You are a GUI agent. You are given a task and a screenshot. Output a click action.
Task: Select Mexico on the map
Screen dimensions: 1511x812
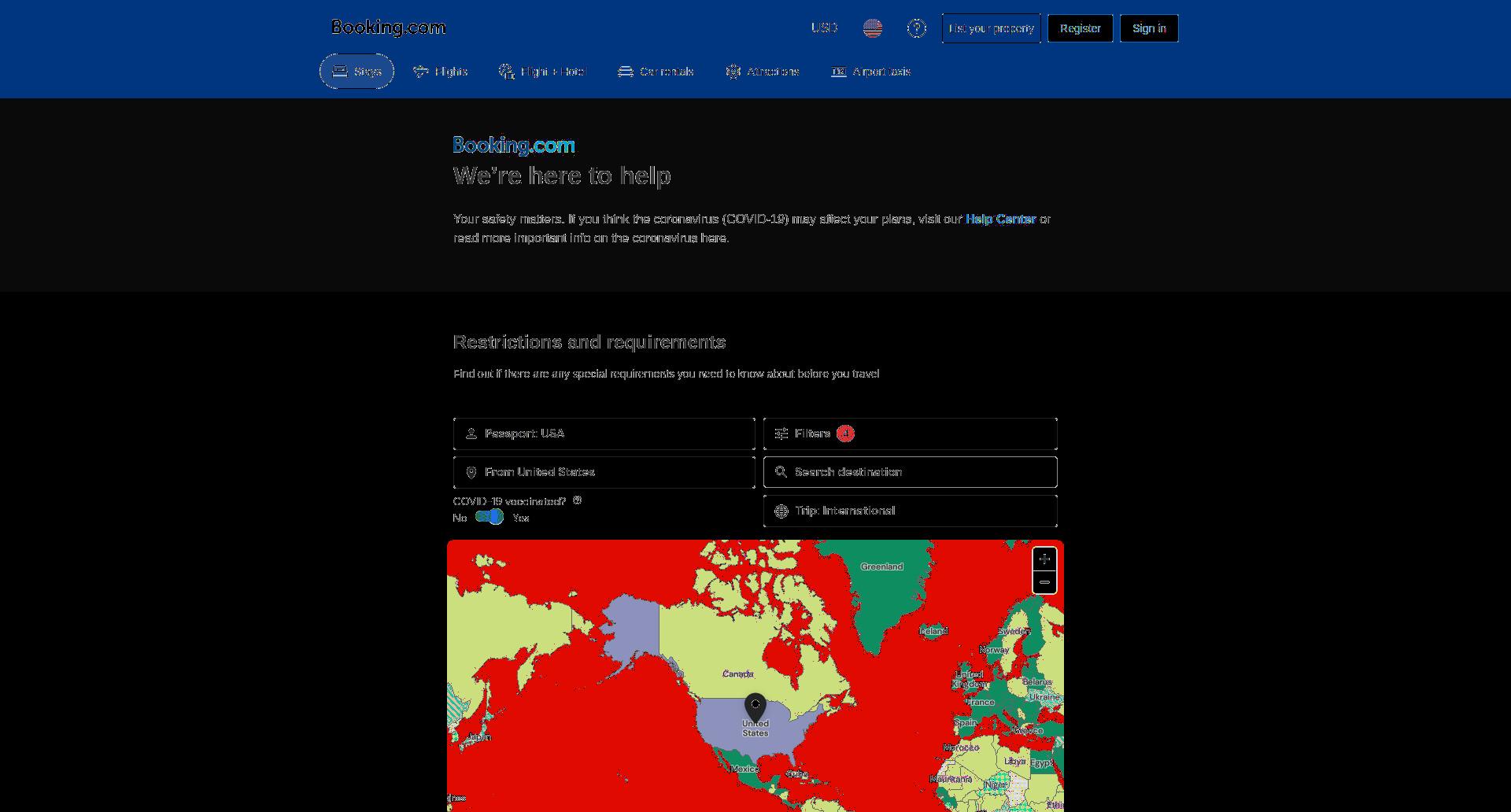(744, 769)
